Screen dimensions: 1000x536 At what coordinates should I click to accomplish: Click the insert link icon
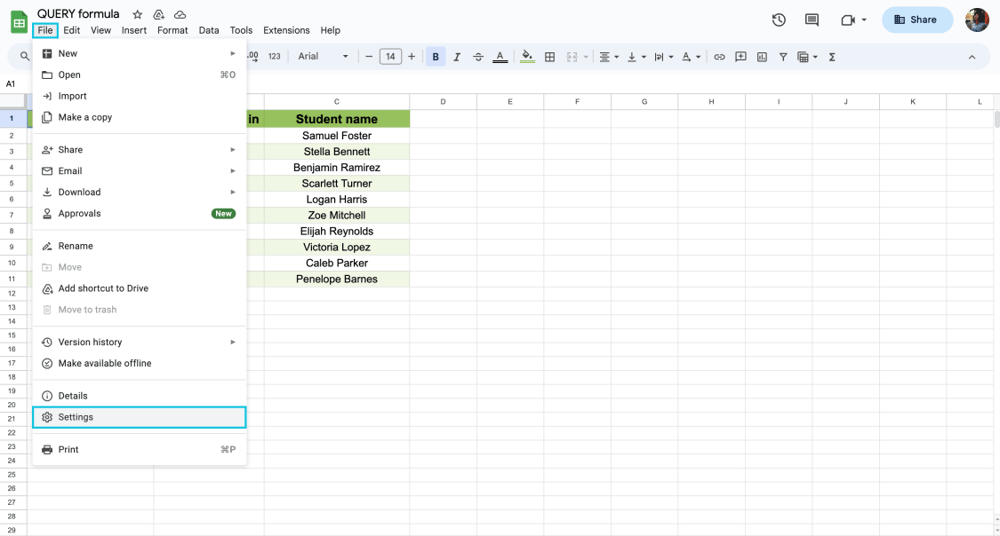coord(719,57)
